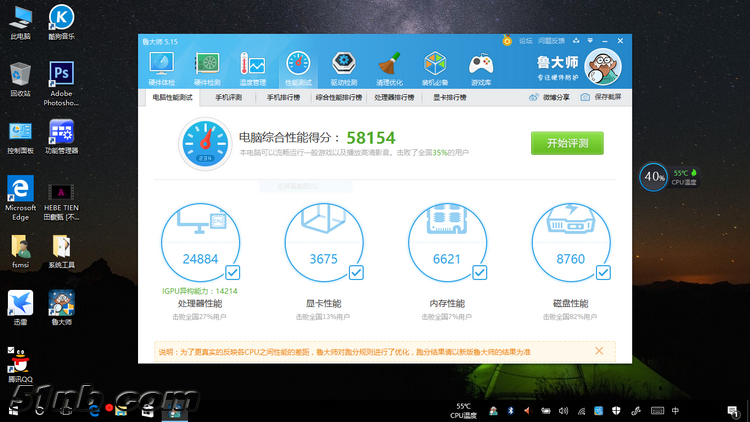Click the green 开始评测 button
Screen dimensions: 750x422
click(567, 143)
